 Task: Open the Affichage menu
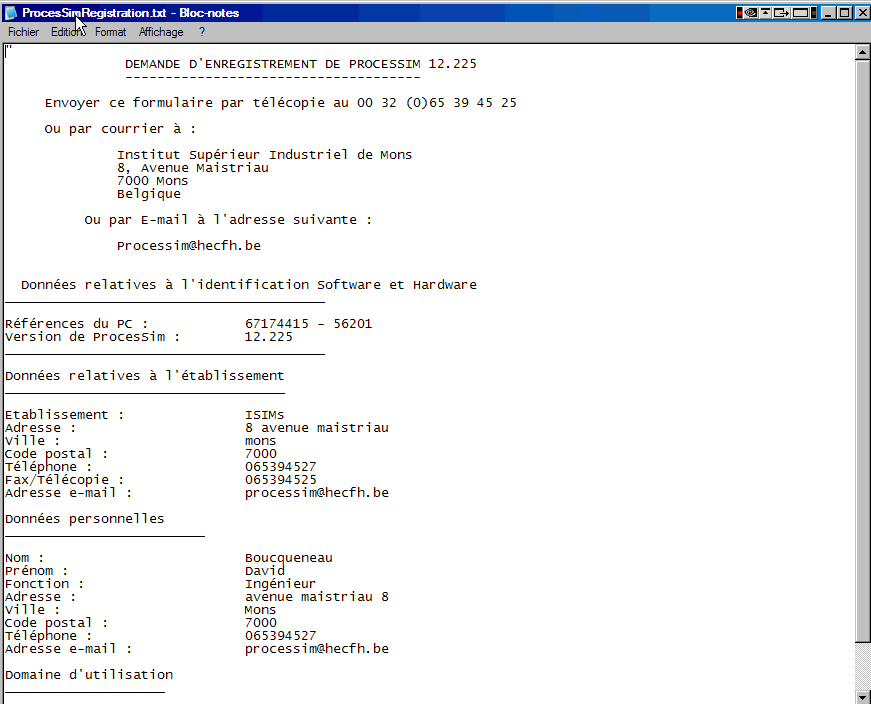[x=161, y=32]
